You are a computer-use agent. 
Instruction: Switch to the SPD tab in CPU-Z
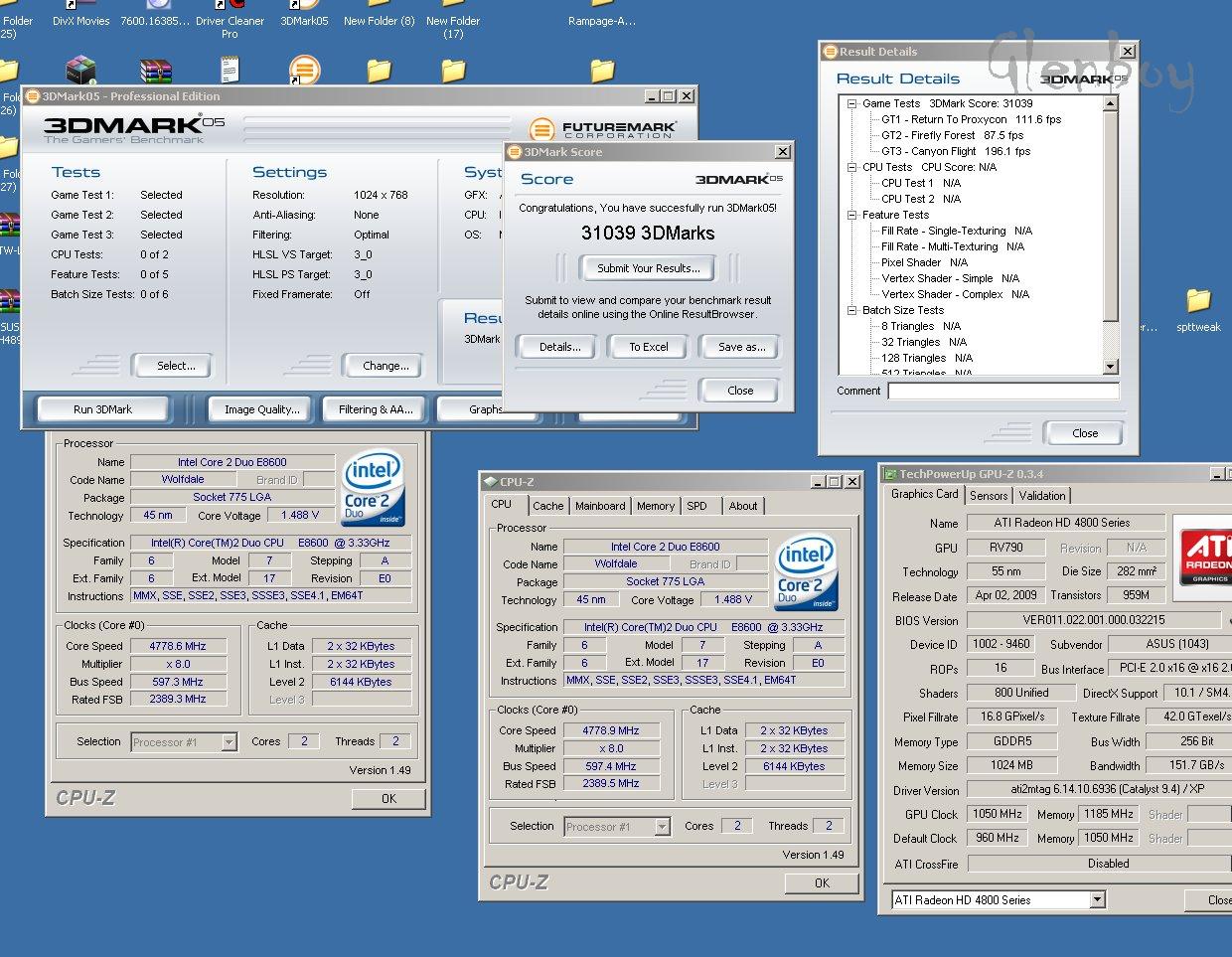(x=697, y=506)
